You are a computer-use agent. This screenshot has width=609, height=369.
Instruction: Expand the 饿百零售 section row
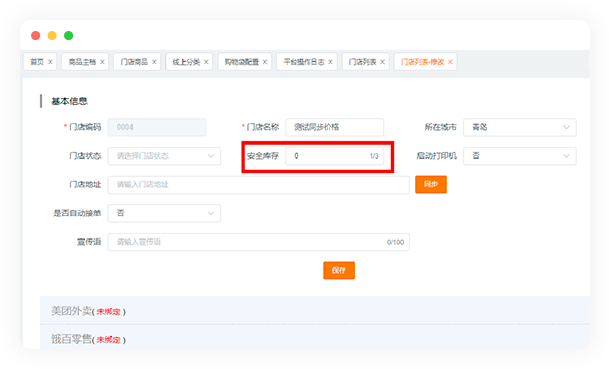[315, 337]
